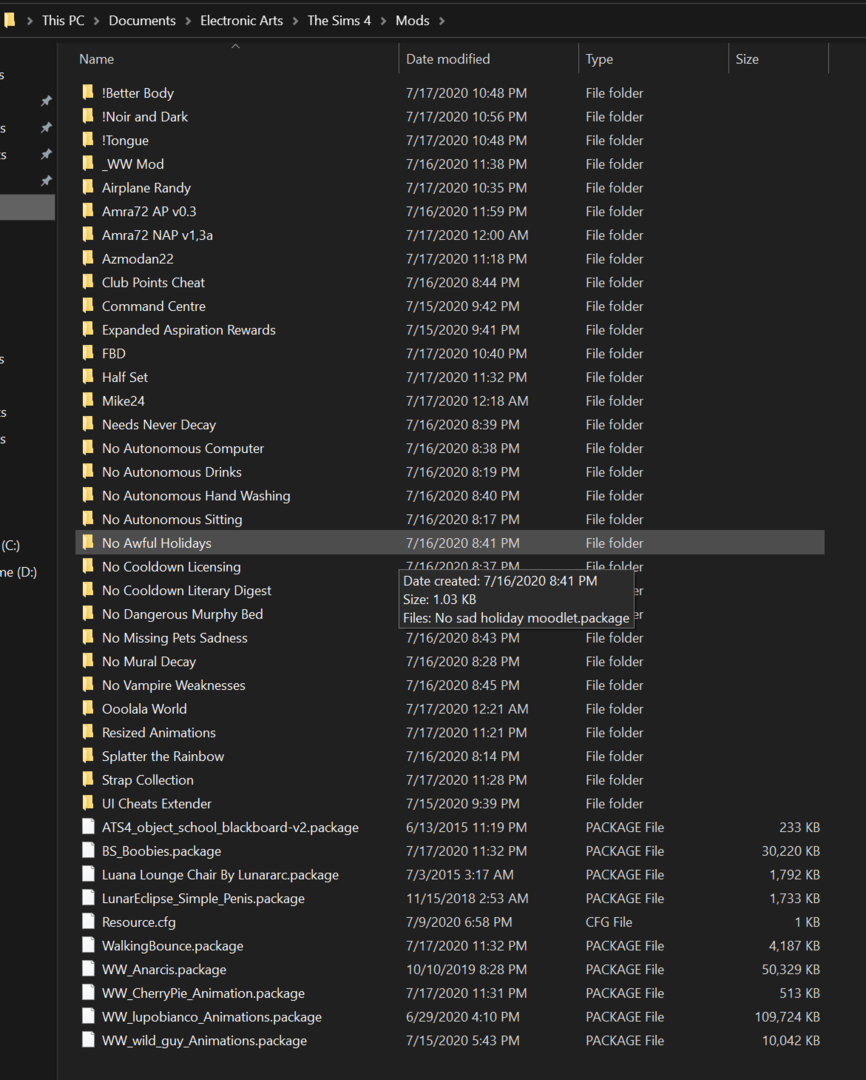Select the !Tongue folder name
This screenshot has height=1080, width=866.
coord(125,140)
